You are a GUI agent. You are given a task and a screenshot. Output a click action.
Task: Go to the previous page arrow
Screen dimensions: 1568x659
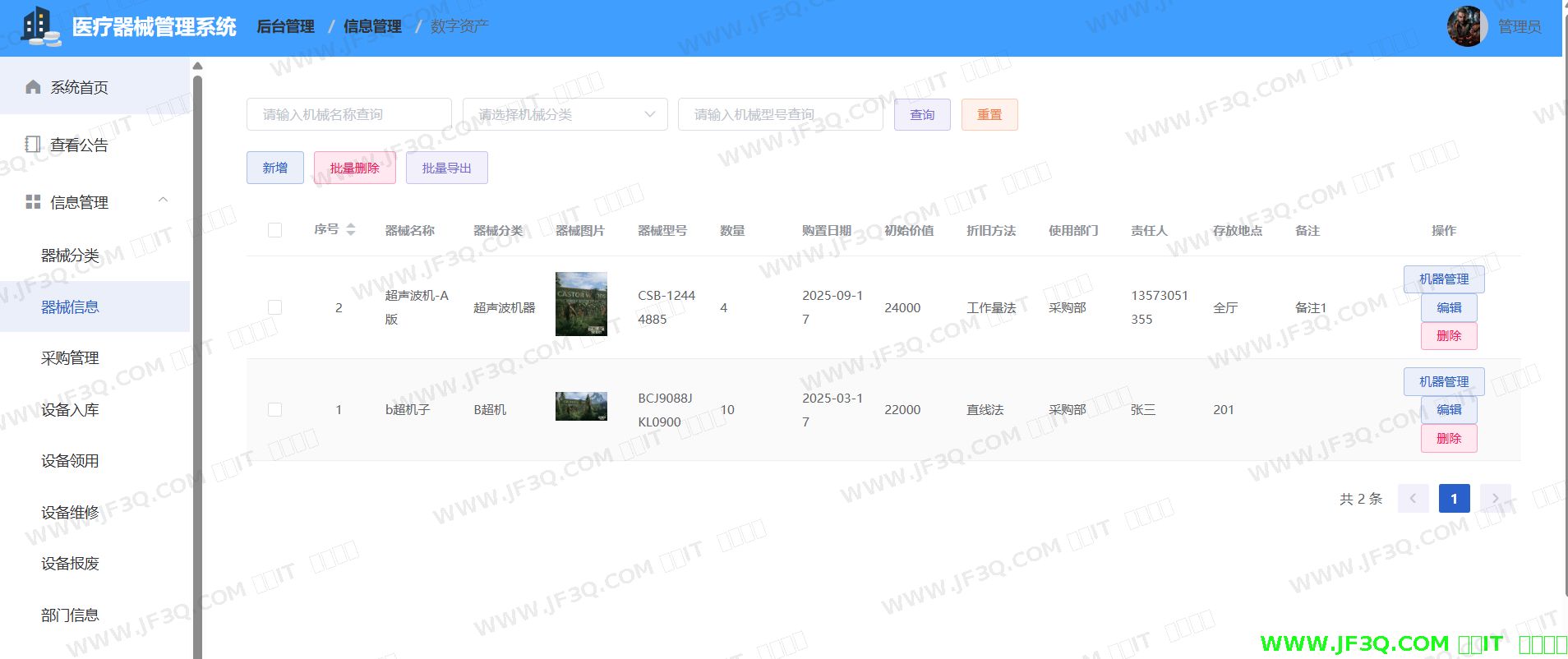[1413, 498]
